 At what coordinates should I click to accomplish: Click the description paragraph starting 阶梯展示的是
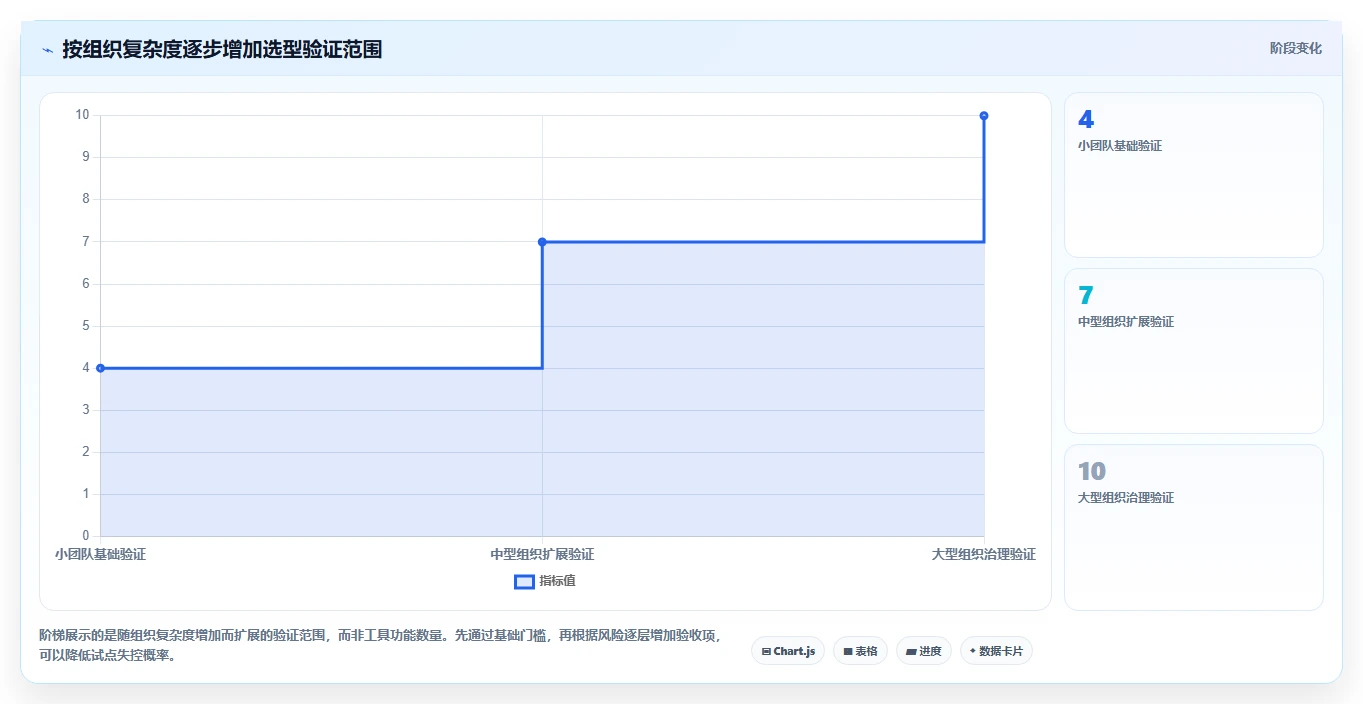click(380, 646)
